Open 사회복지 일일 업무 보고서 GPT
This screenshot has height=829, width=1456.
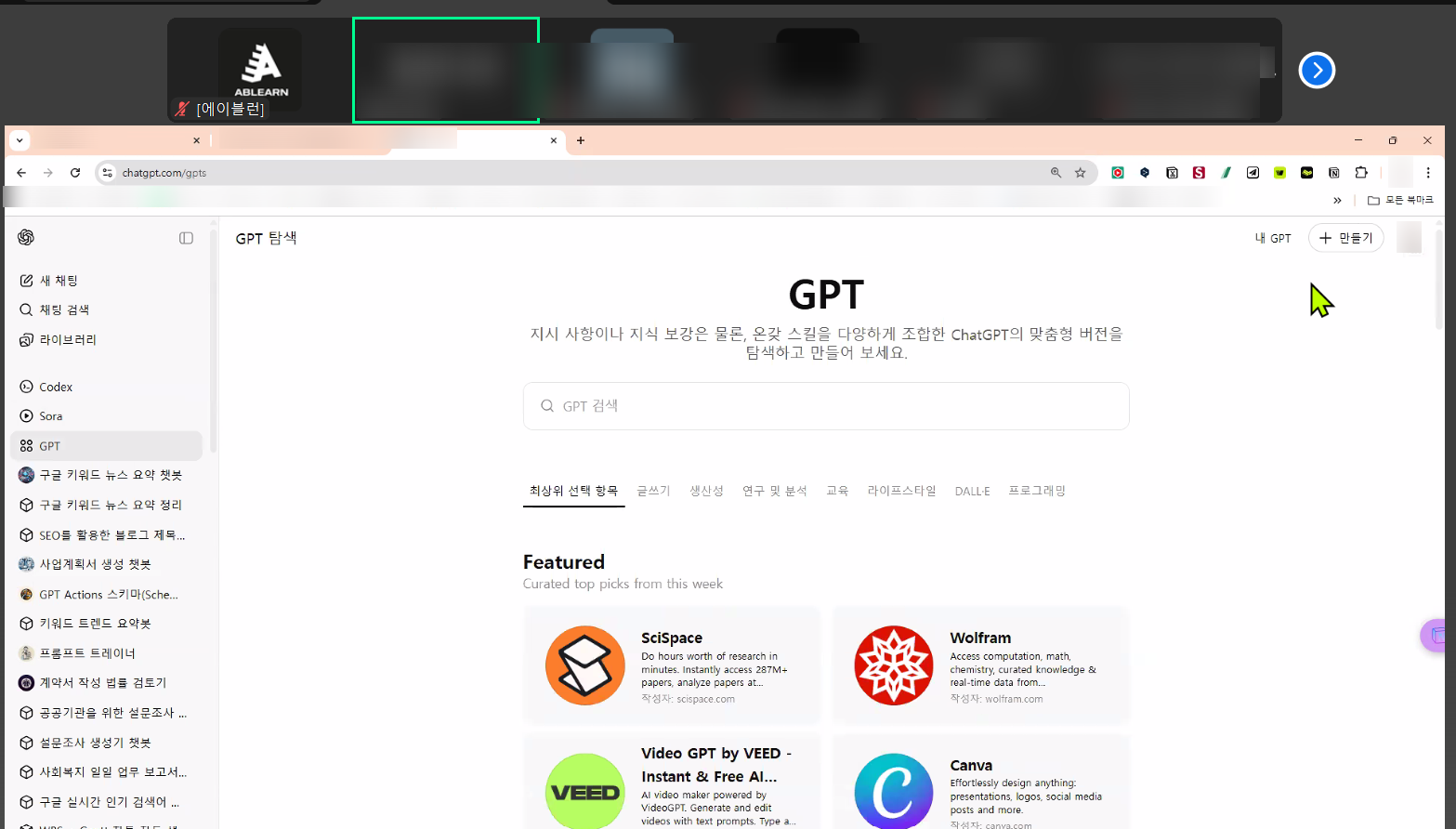[x=107, y=771]
